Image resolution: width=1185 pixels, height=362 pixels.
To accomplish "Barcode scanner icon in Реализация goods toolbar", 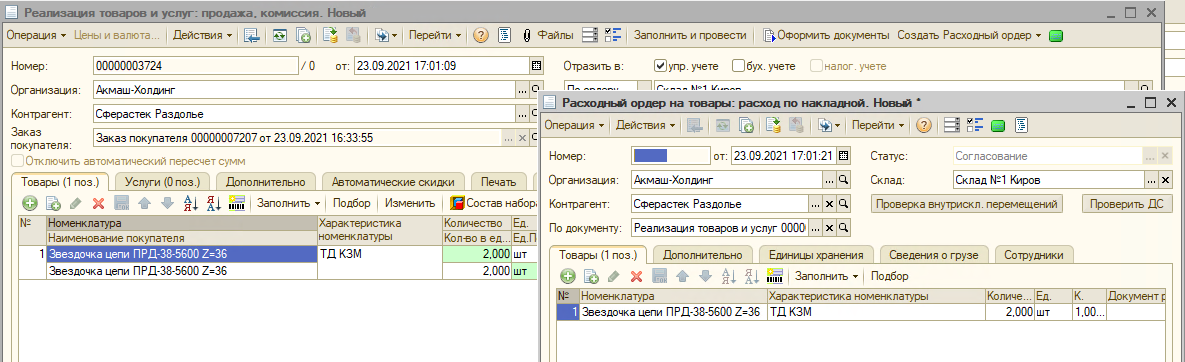I will [x=237, y=203].
